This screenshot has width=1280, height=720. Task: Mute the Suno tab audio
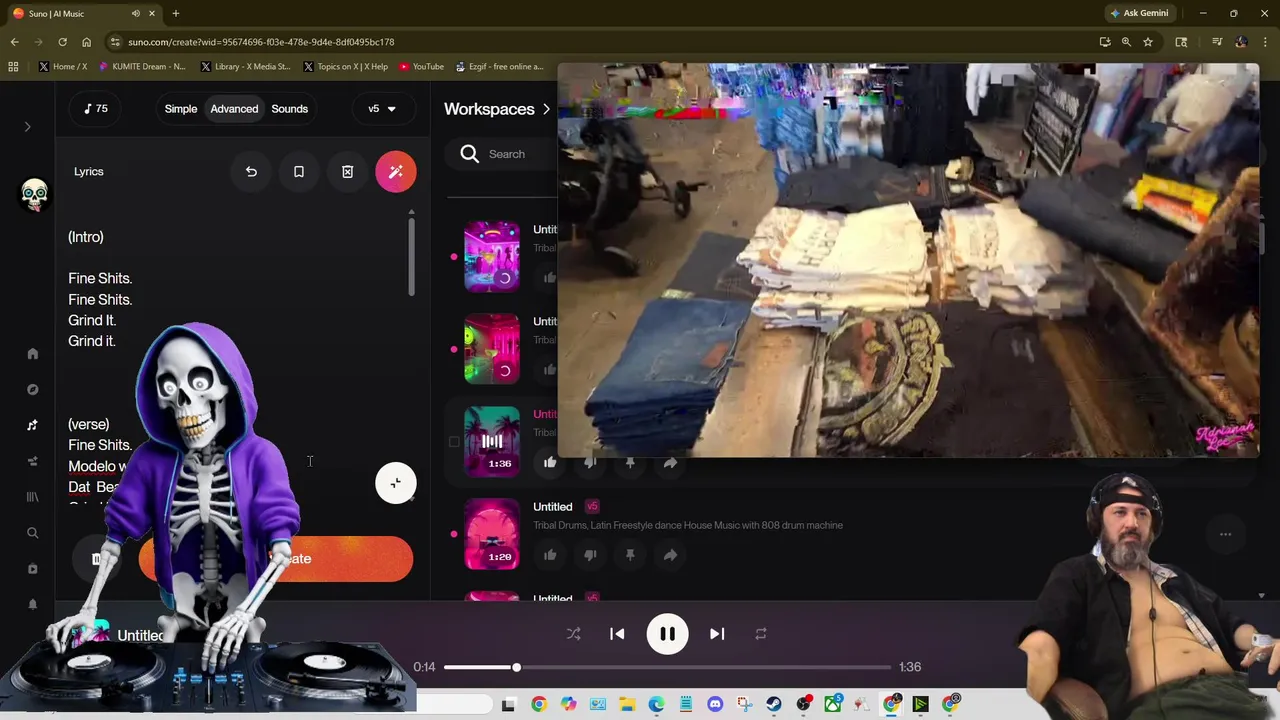(135, 13)
